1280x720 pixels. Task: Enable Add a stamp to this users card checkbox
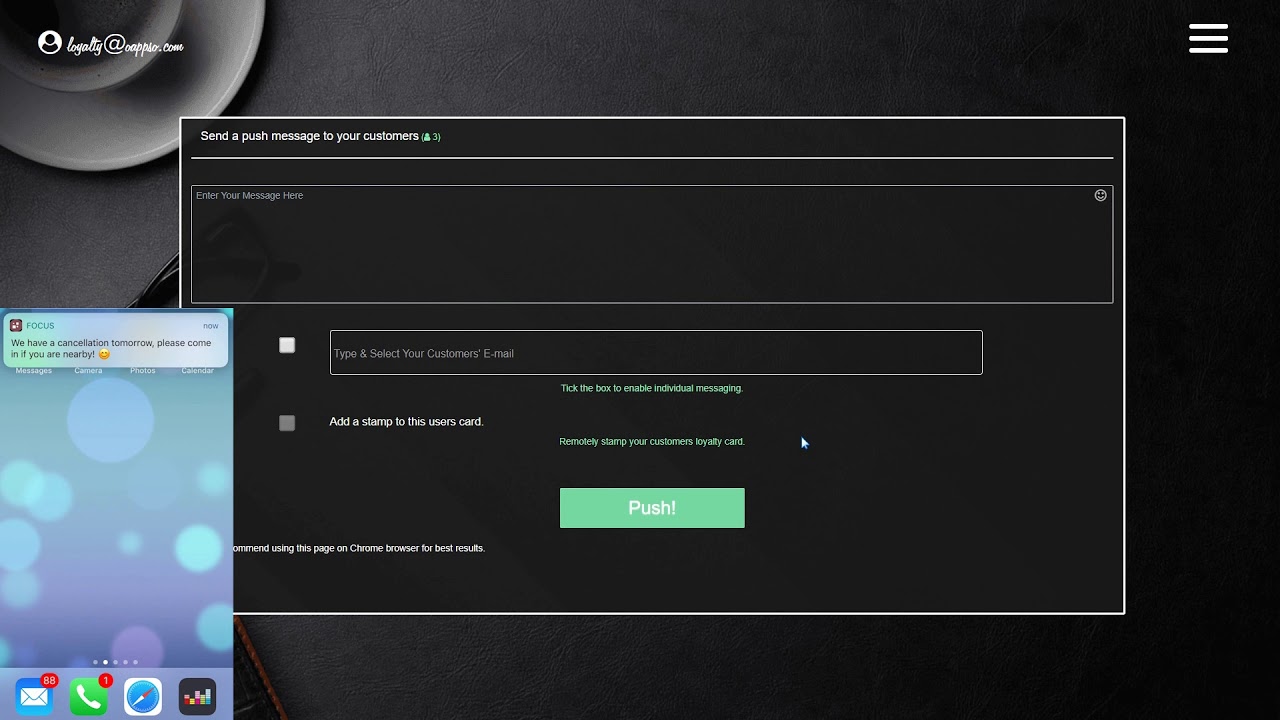287,423
